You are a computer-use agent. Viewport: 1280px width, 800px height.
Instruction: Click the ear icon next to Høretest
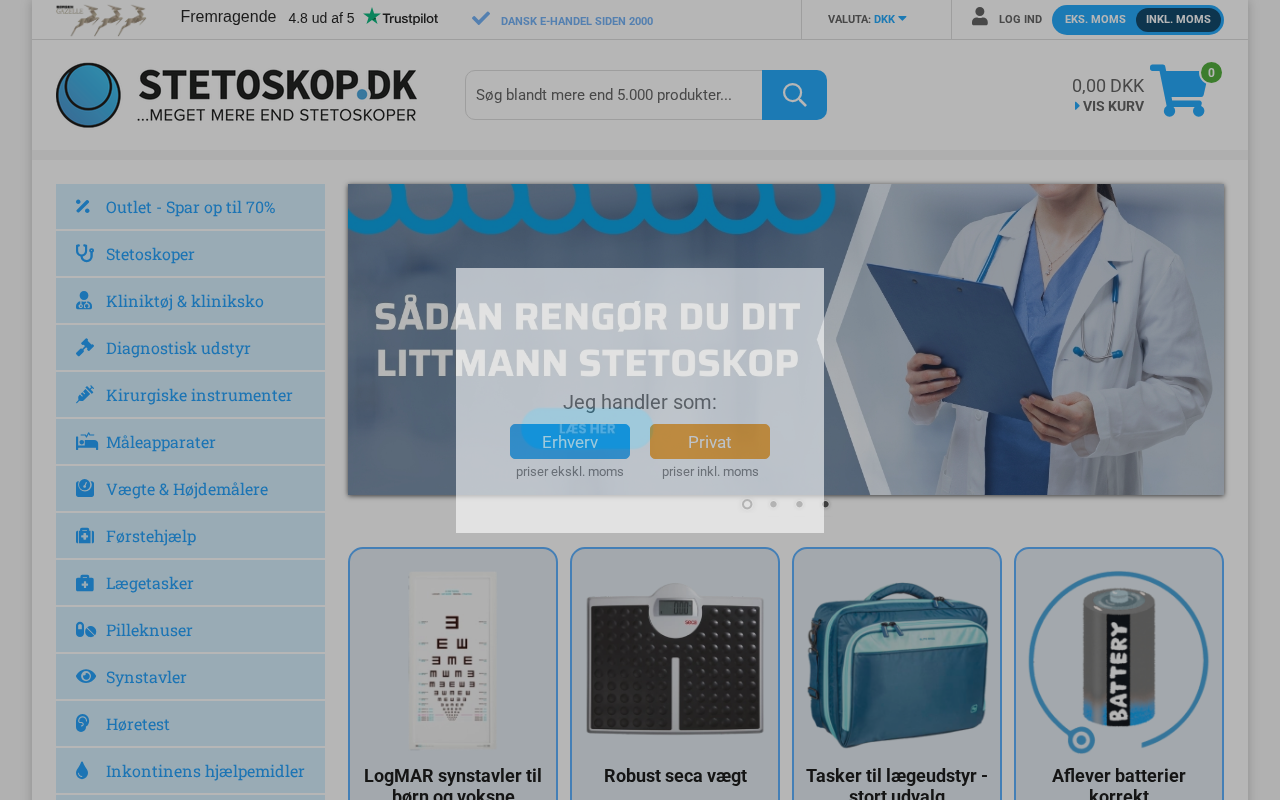84,723
